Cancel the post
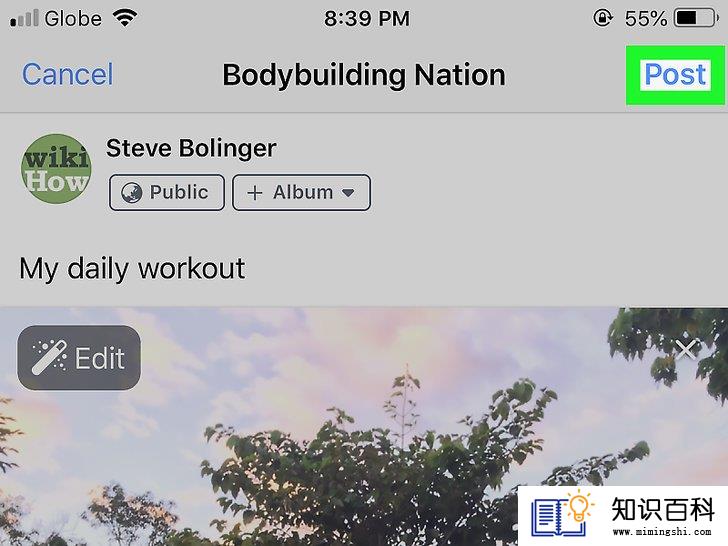 coord(68,74)
